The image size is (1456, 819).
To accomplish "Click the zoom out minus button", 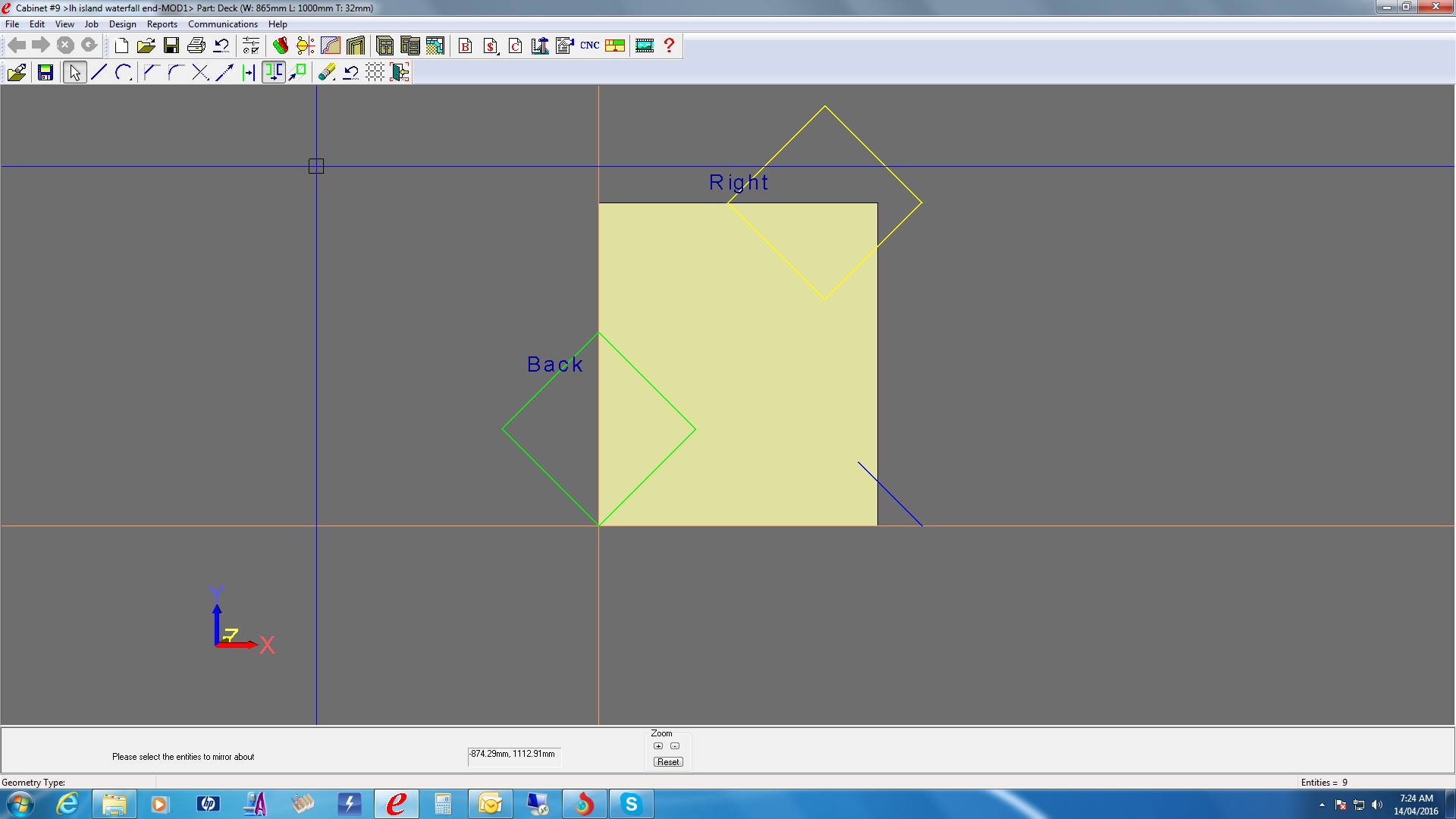I will [675, 746].
